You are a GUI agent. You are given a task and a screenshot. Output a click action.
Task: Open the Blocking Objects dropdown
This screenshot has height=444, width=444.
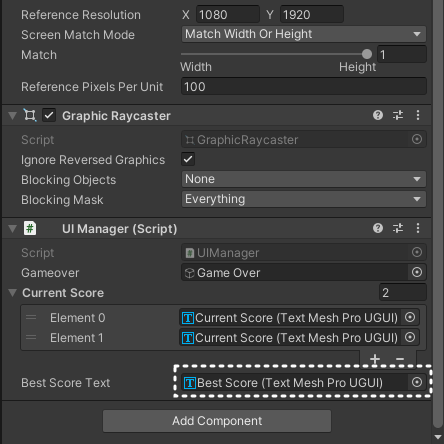point(304,179)
